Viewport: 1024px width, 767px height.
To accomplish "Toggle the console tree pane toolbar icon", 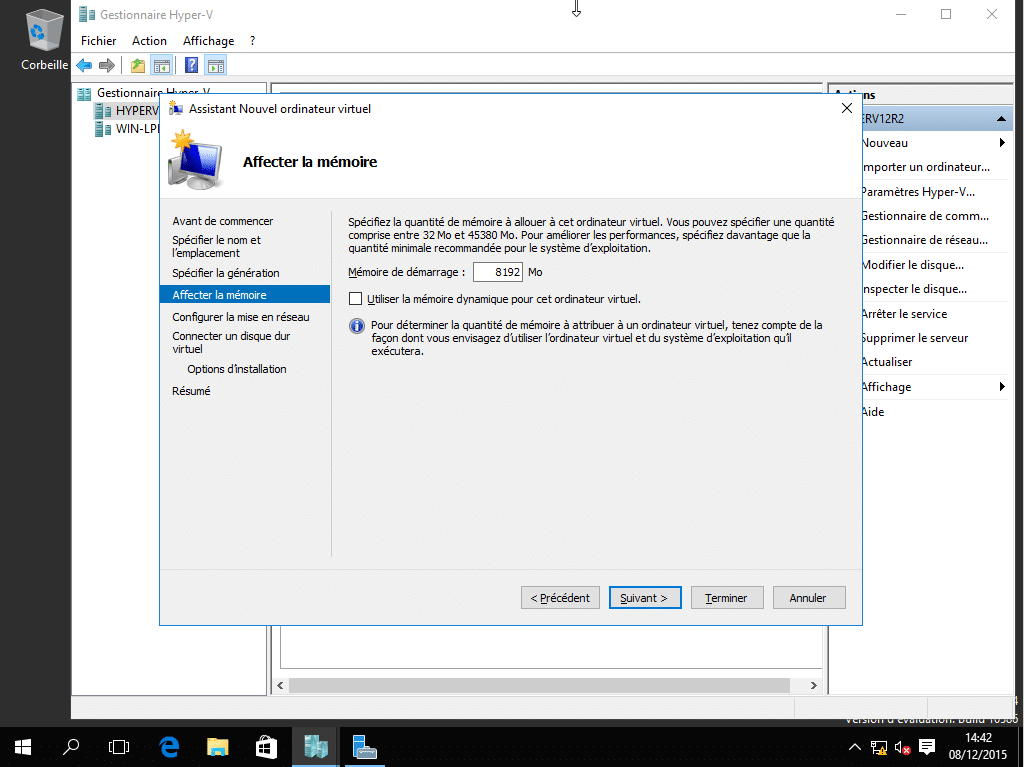I will click(161, 65).
